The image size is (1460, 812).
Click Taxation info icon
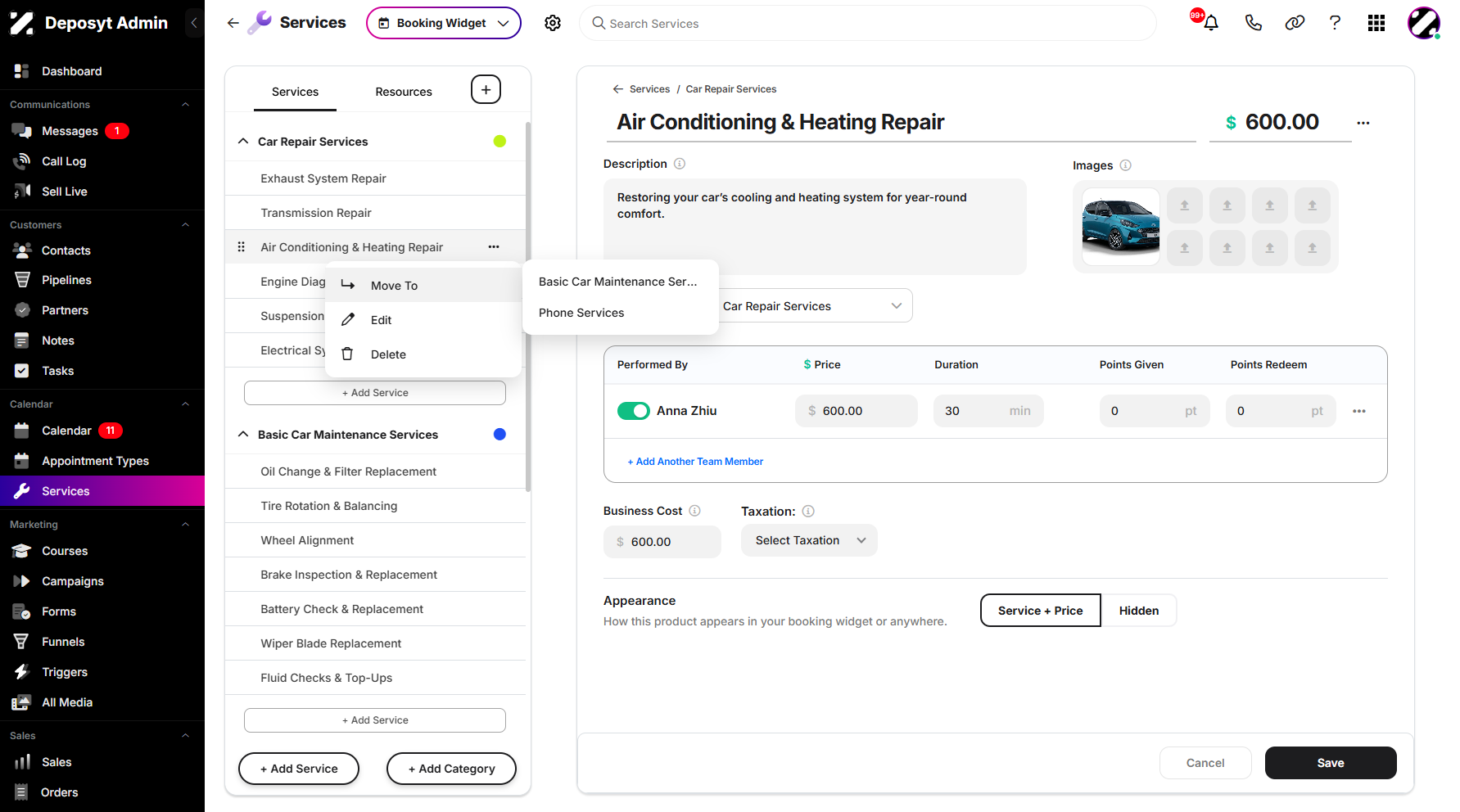808,512
